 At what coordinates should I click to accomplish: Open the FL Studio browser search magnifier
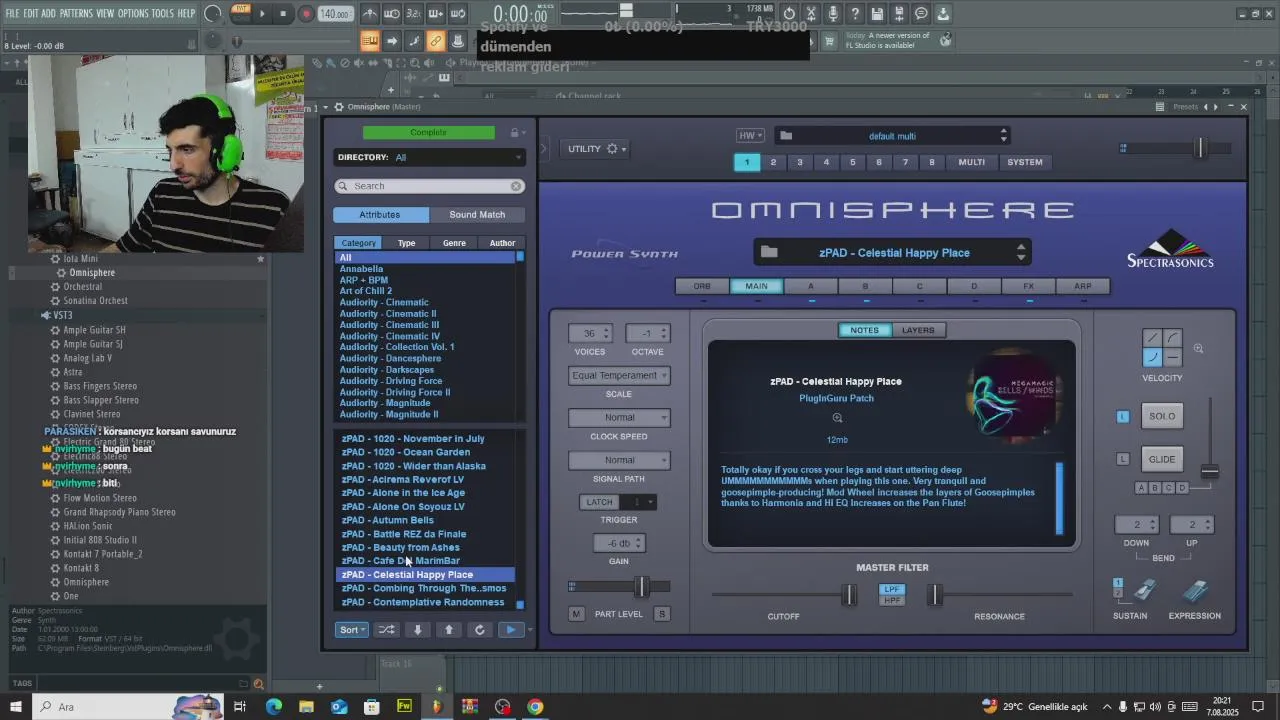258,684
